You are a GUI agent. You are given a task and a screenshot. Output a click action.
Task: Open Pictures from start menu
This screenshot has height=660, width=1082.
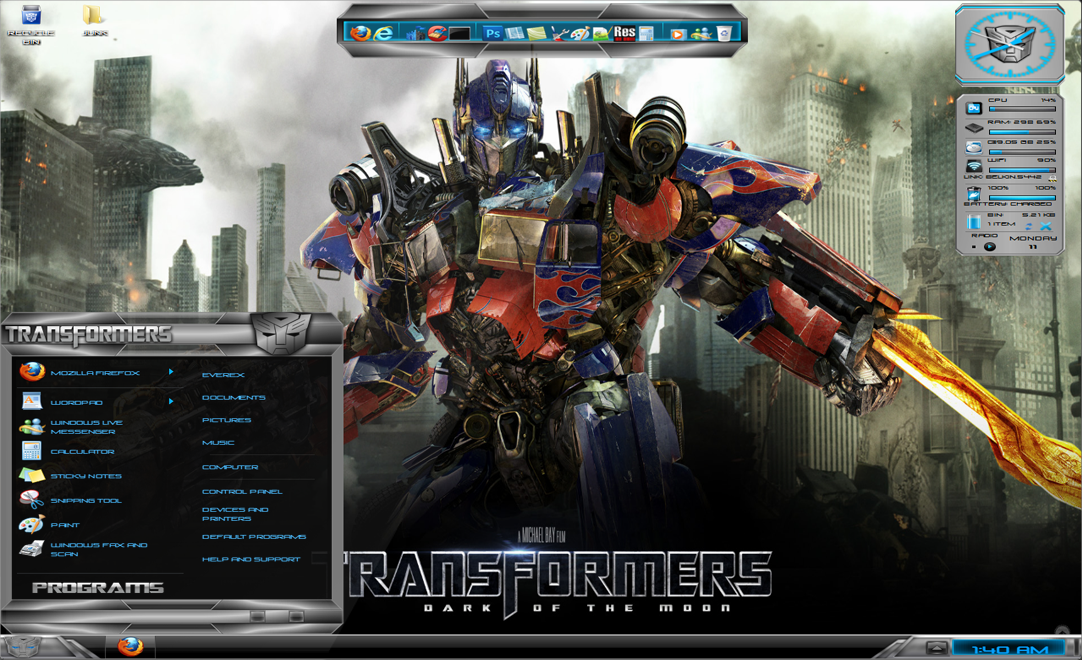226,420
